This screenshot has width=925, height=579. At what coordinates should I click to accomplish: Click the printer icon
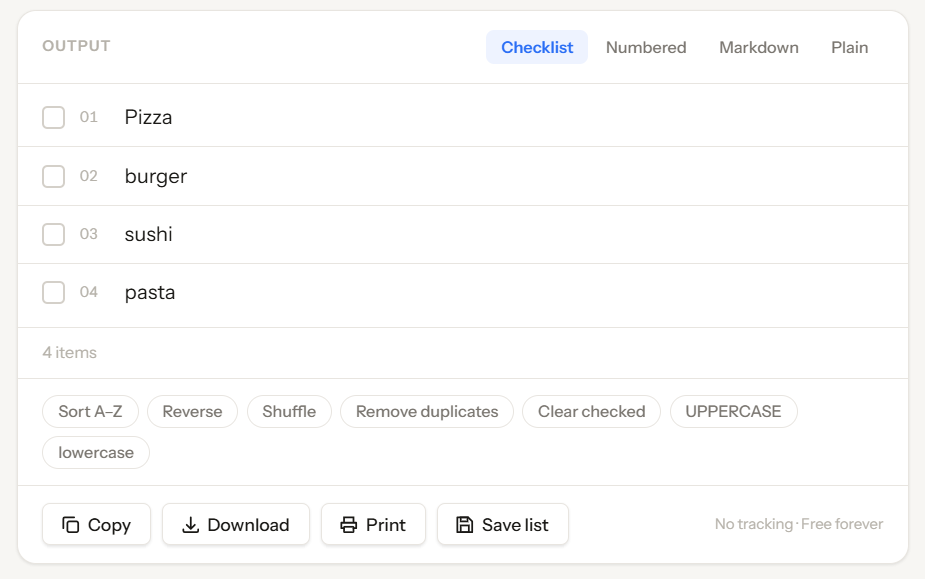349,525
